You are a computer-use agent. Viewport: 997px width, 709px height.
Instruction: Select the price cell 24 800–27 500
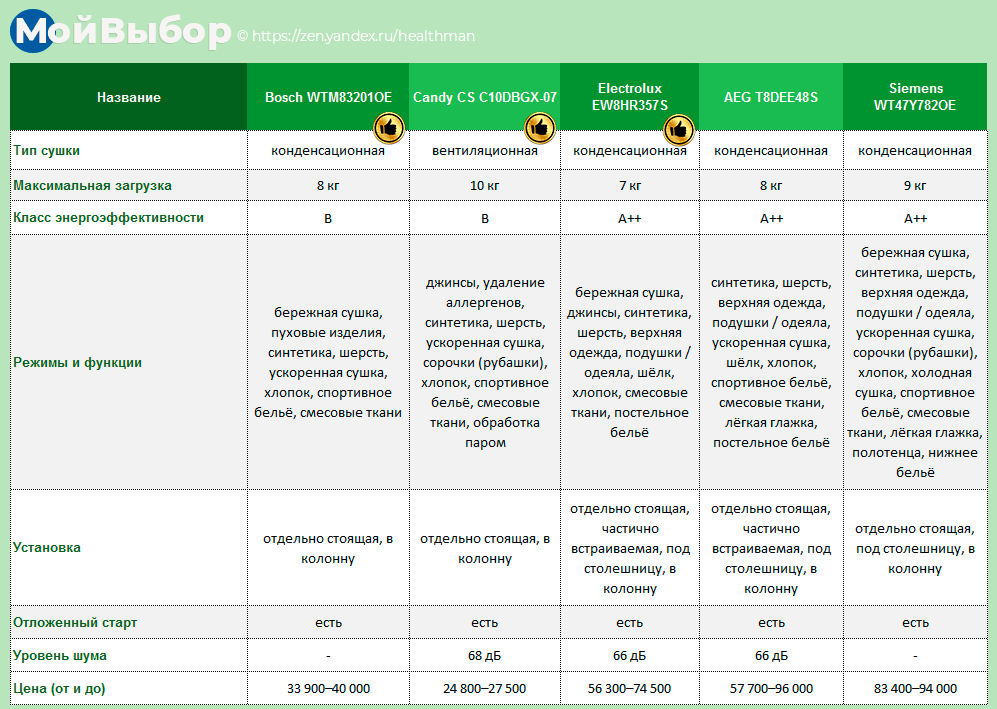point(485,689)
